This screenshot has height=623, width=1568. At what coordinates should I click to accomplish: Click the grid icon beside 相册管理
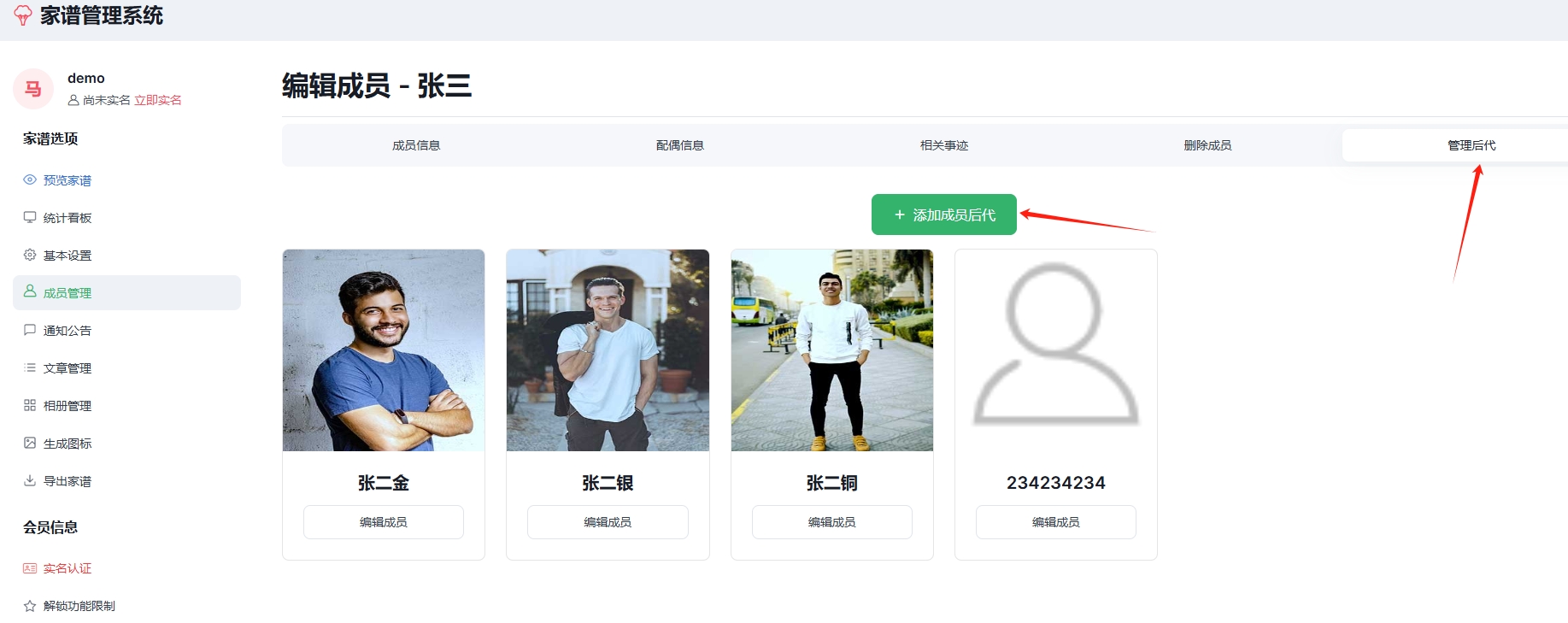[30, 405]
